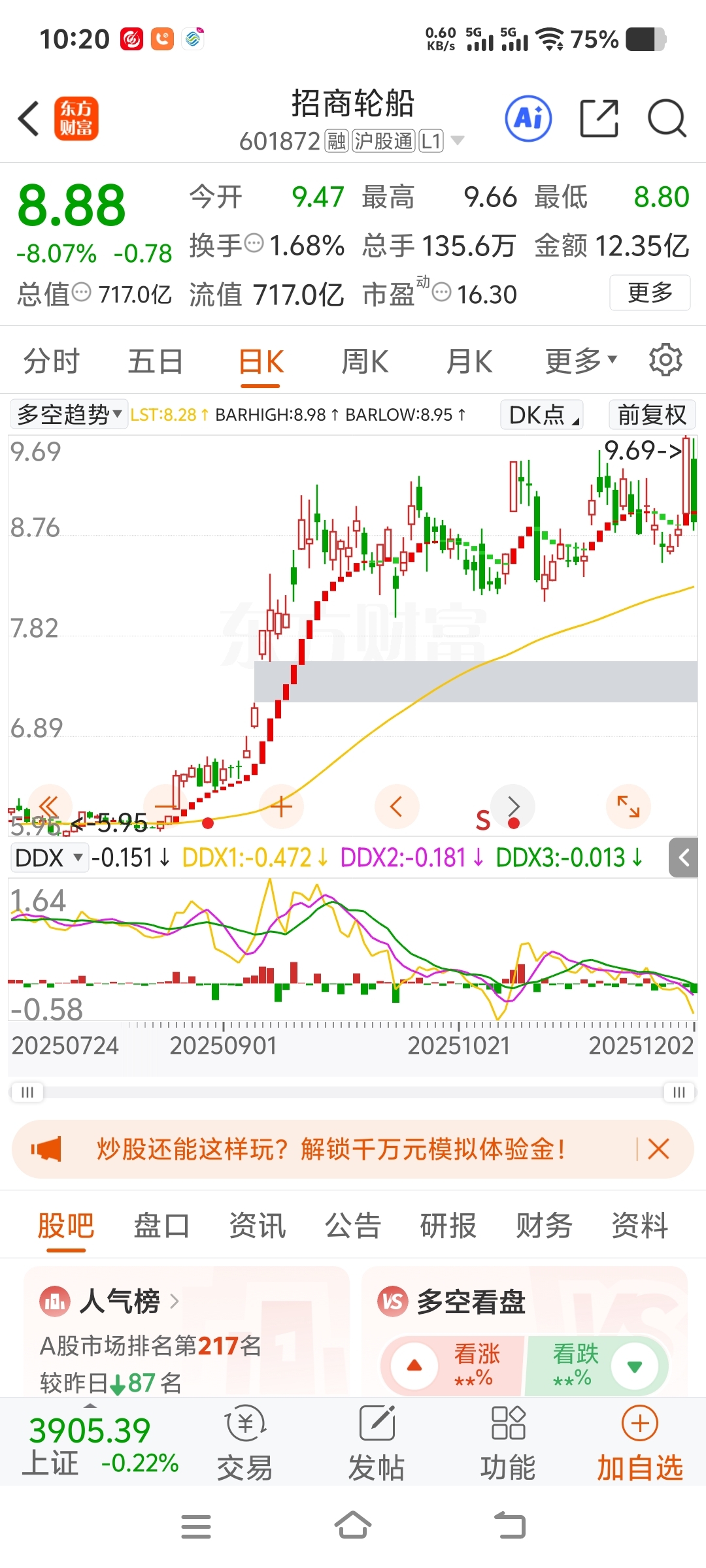Screen dimensions: 706x1568
Task: Open the 股吧 forum tab
Action: point(66,1225)
